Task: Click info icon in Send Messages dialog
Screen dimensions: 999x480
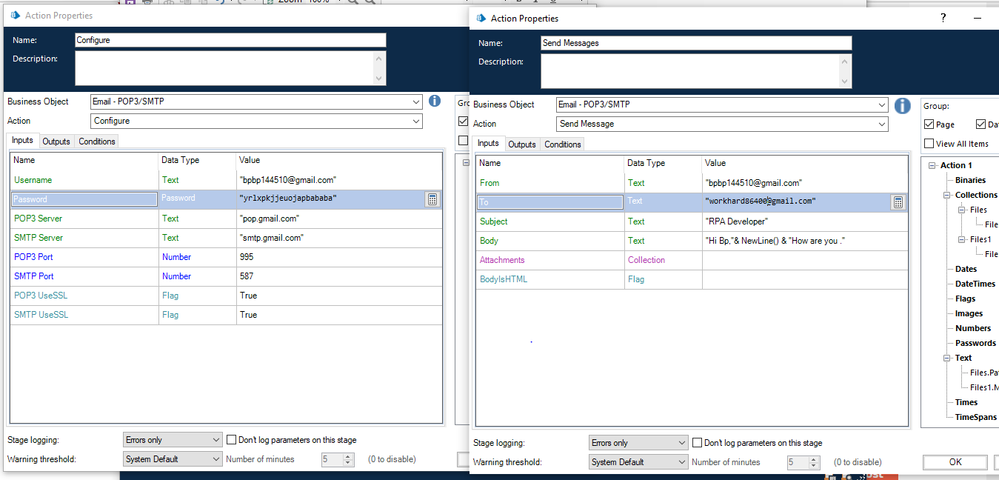Action: pos(902,105)
